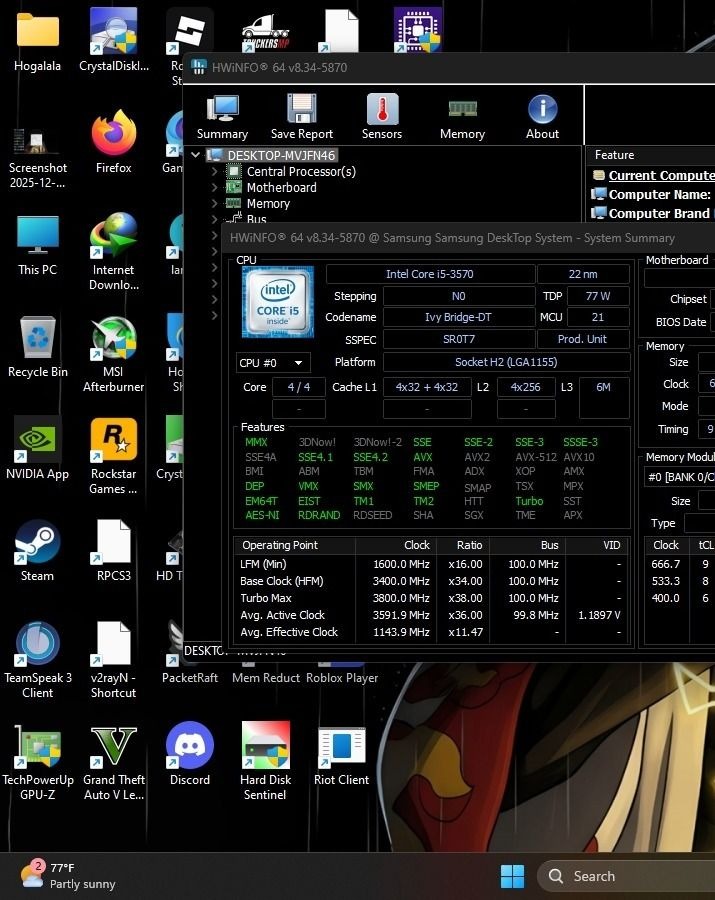Expand the Central Processor(s) tree node
The width and height of the screenshot is (715, 900).
point(214,171)
